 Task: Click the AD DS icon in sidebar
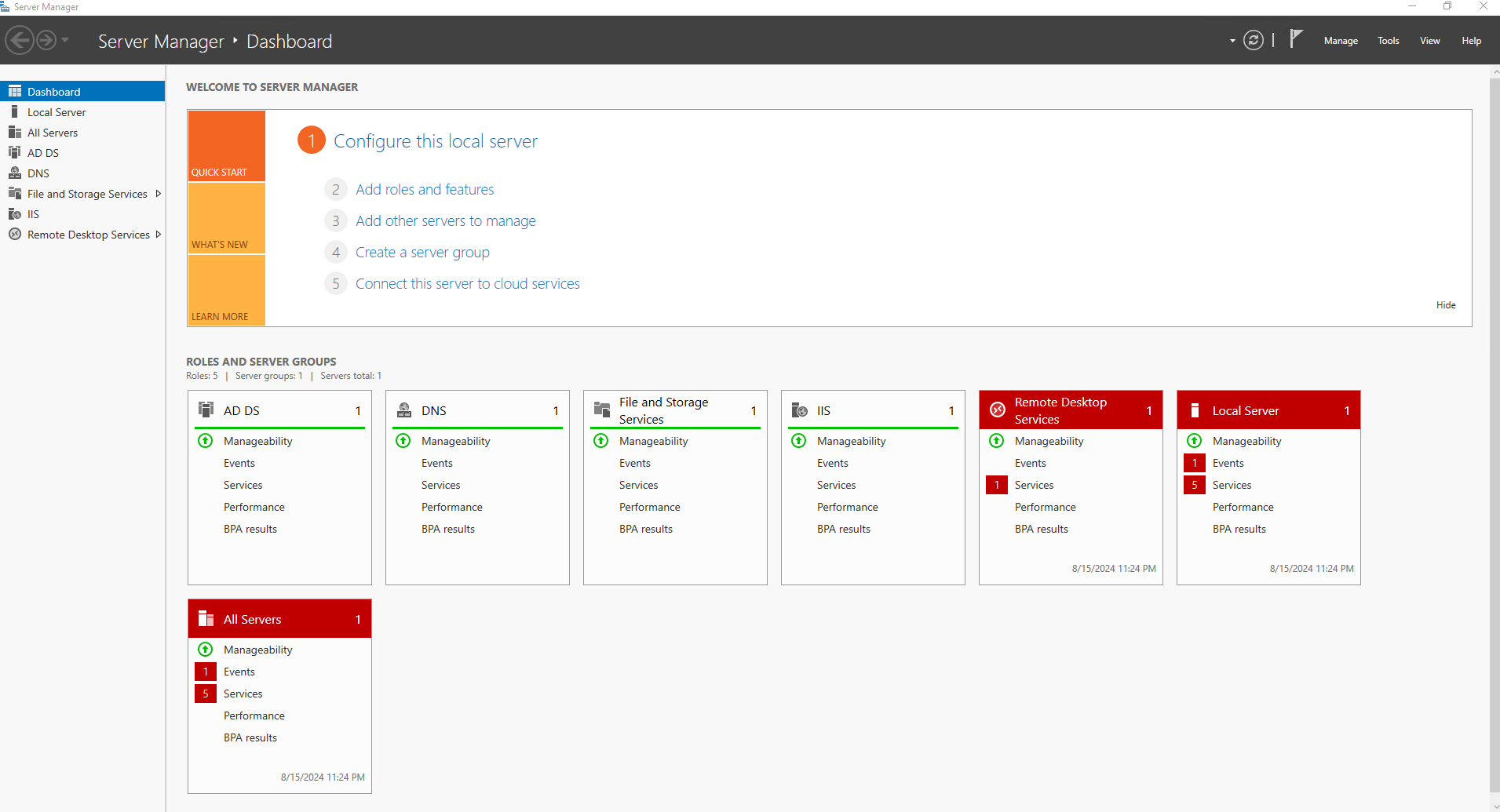[x=14, y=153]
